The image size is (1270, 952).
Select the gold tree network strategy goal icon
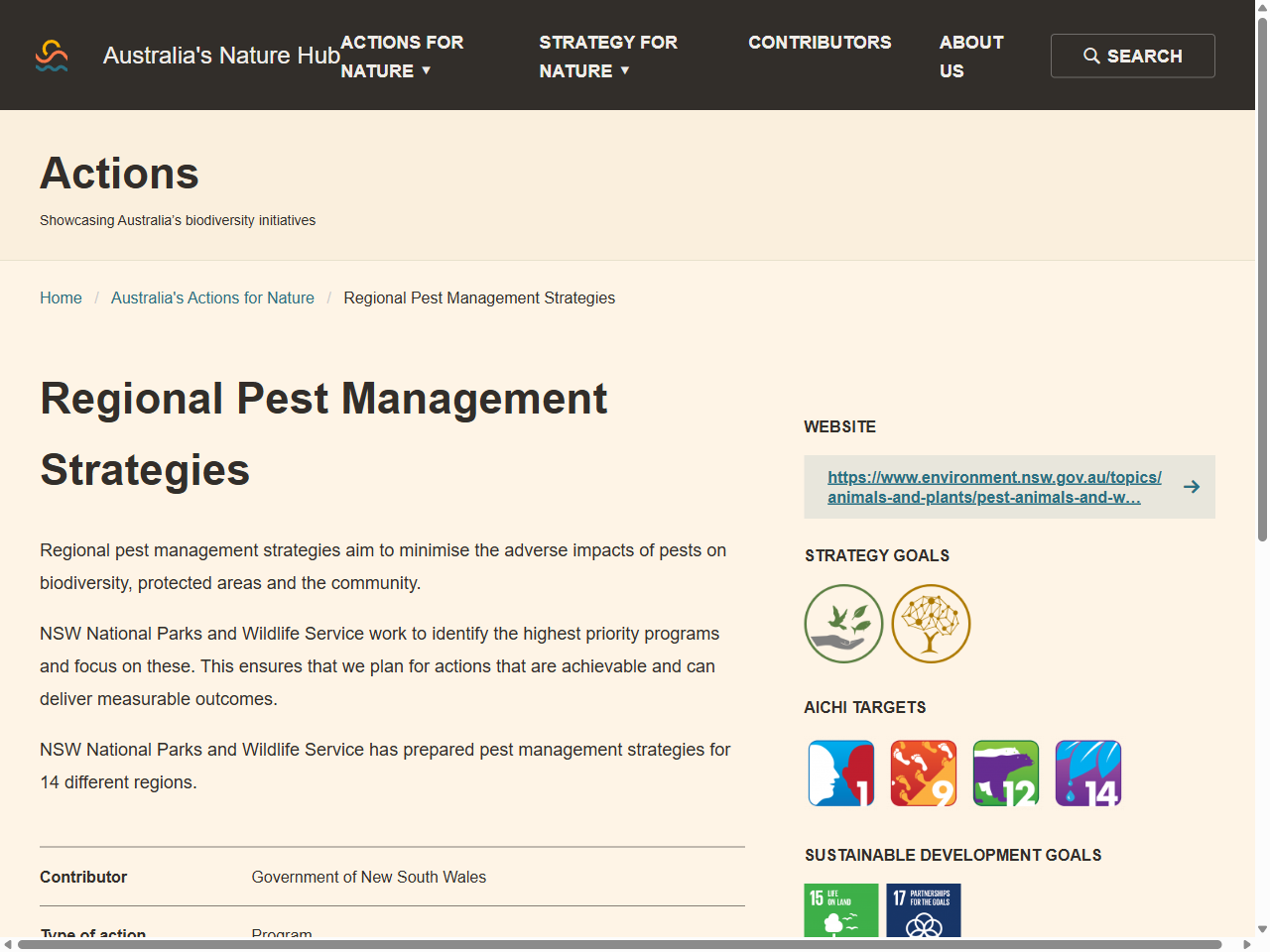click(931, 624)
